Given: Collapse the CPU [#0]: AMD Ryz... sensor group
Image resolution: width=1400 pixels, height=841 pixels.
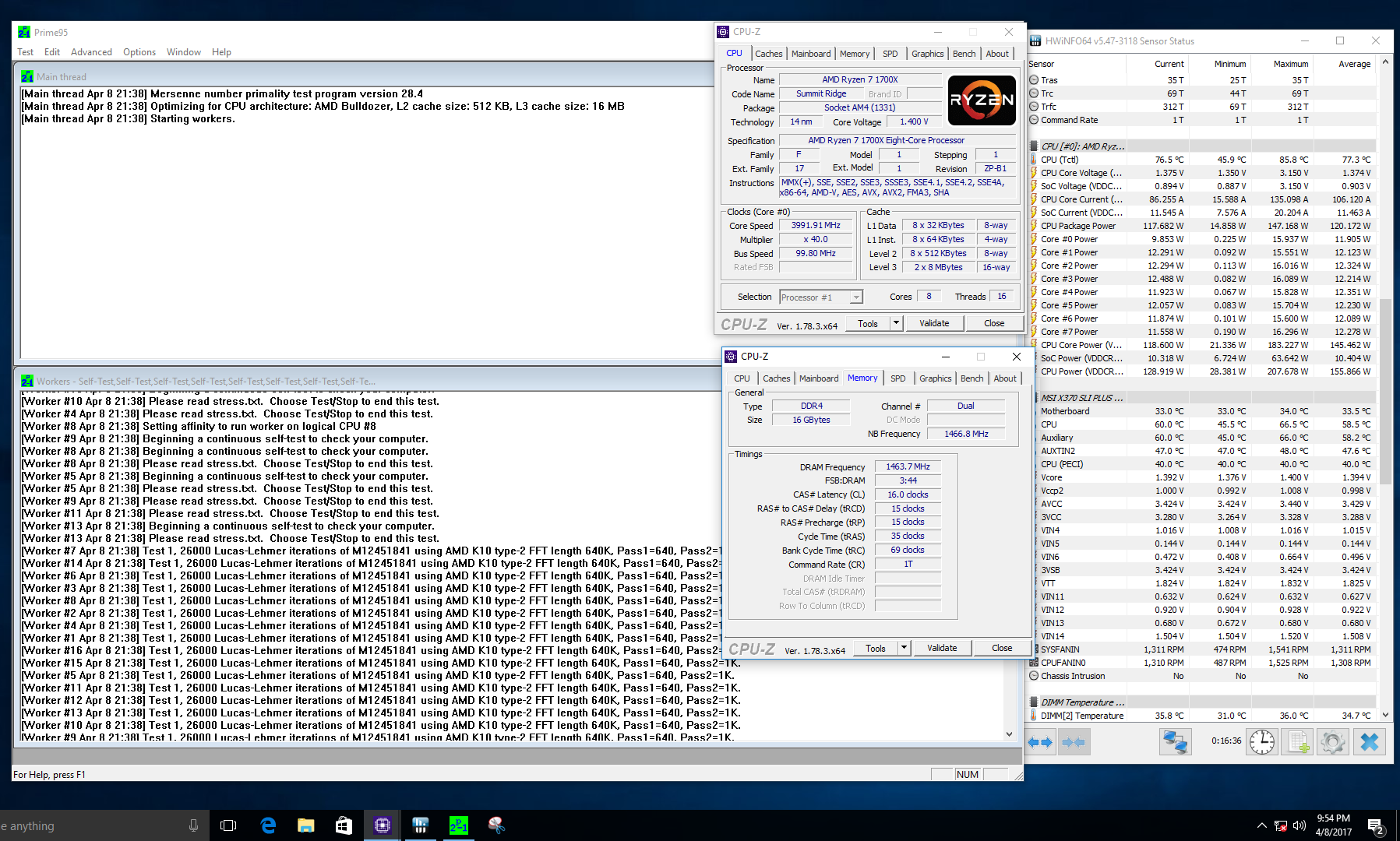Looking at the screenshot, I should (1034, 146).
